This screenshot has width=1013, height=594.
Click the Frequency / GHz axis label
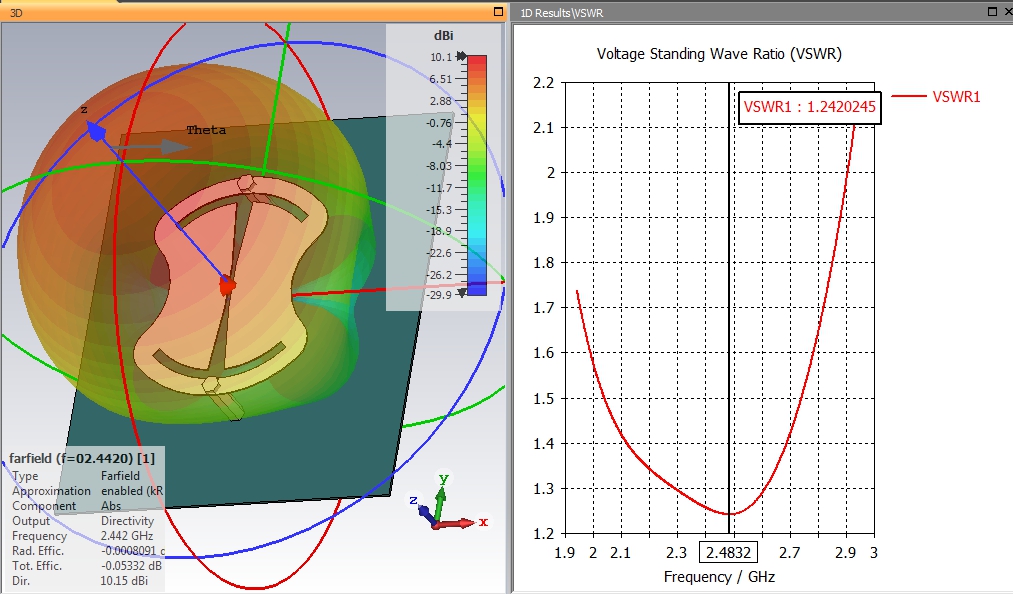point(719,577)
